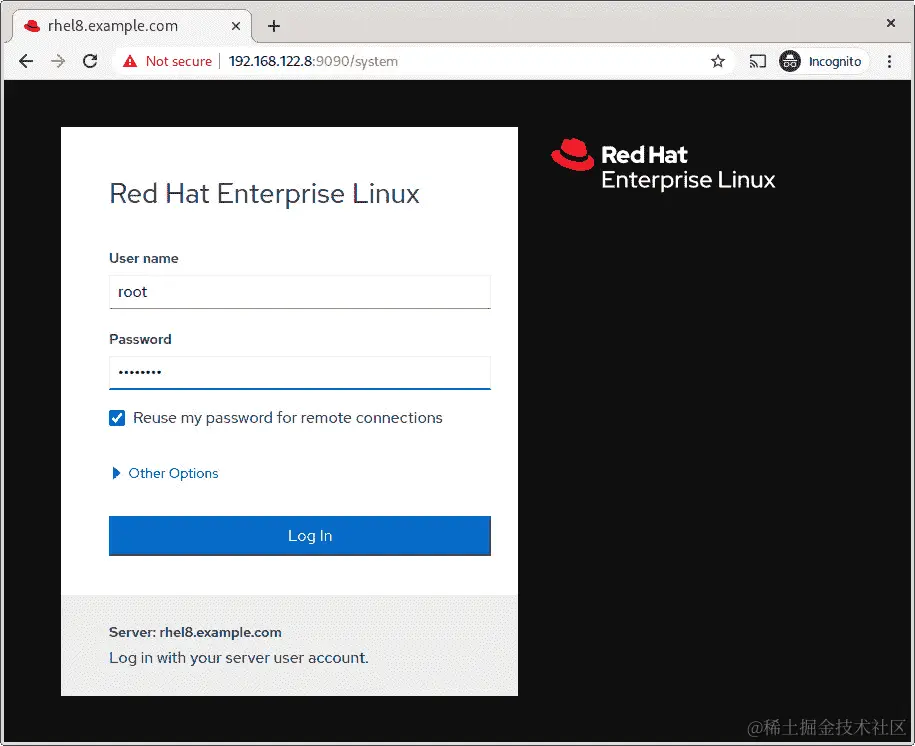Click the browser forward arrow
This screenshot has width=915, height=746.
(x=58, y=61)
